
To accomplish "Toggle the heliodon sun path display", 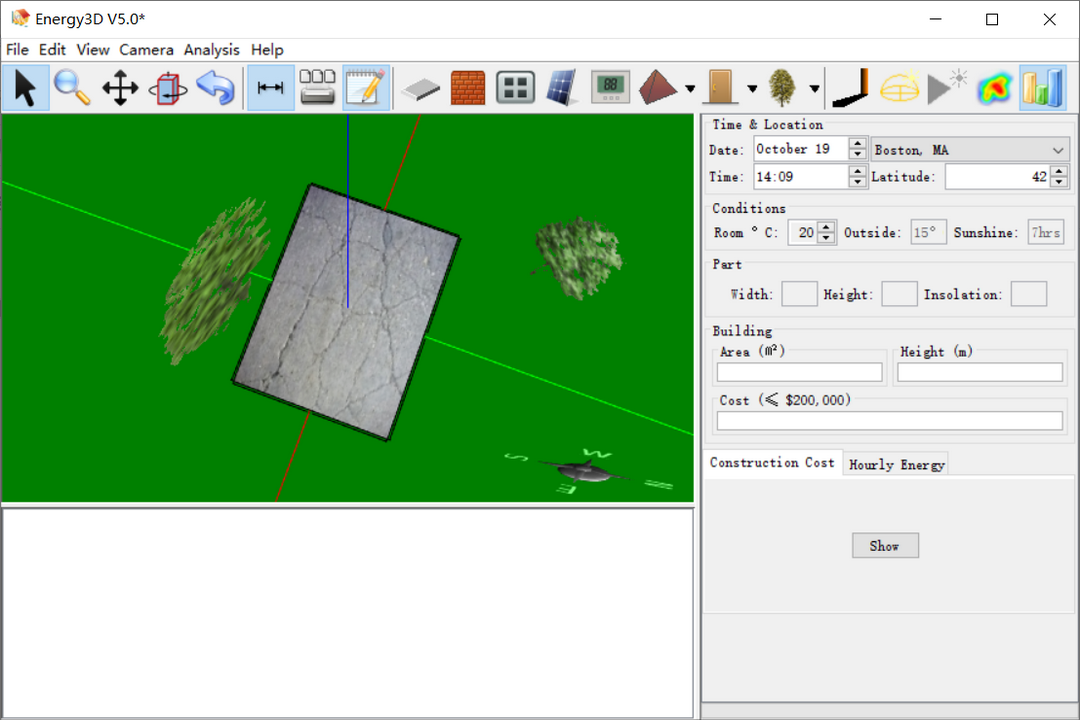I will click(x=899, y=88).
